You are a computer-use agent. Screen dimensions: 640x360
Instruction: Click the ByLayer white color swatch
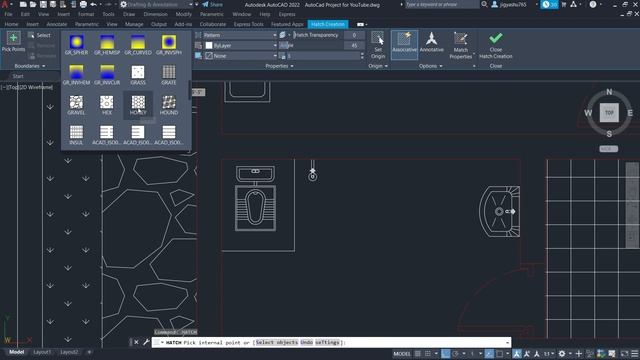click(x=209, y=46)
